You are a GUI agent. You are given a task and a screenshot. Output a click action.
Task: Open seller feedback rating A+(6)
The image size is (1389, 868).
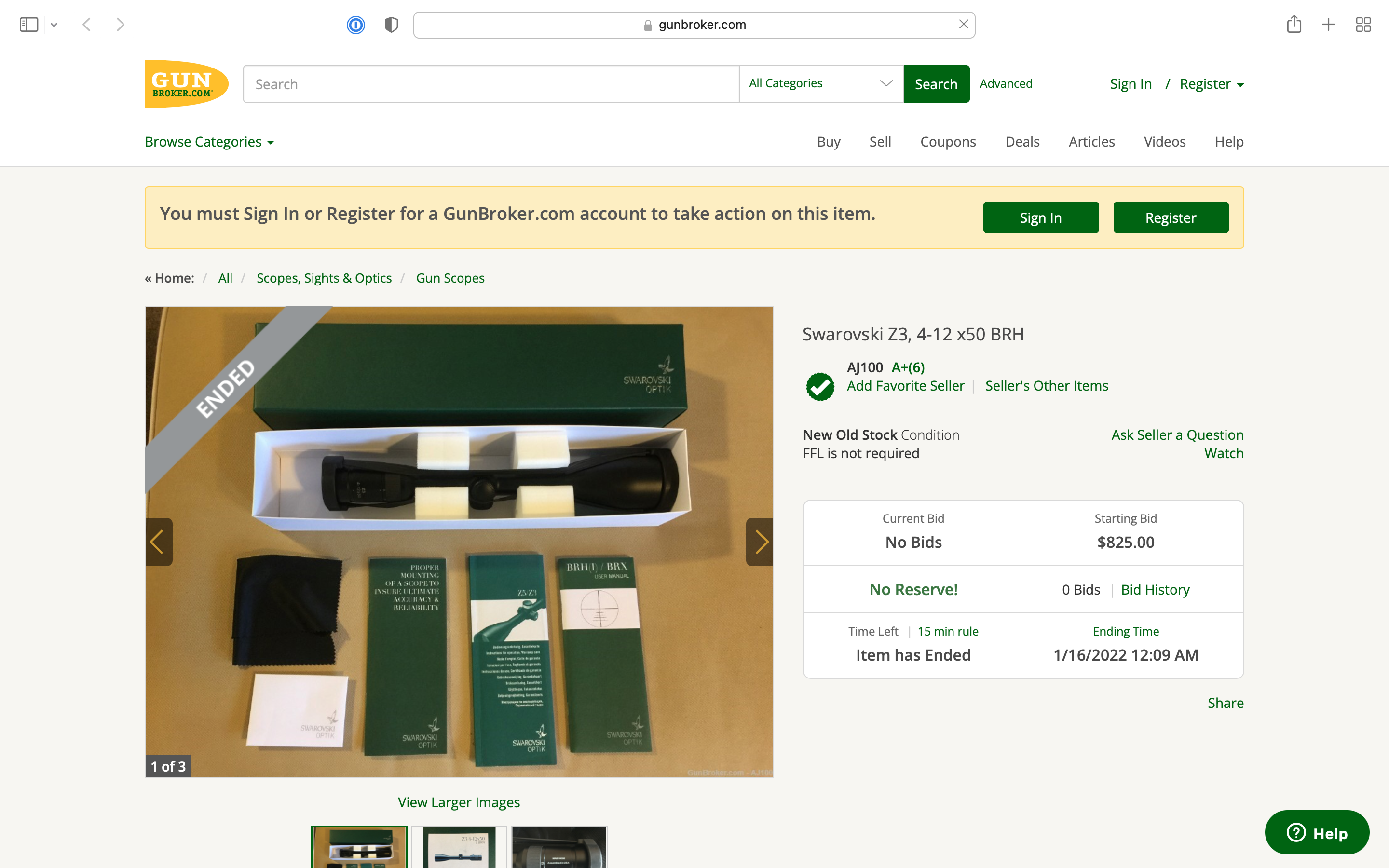pyautogui.click(x=908, y=367)
